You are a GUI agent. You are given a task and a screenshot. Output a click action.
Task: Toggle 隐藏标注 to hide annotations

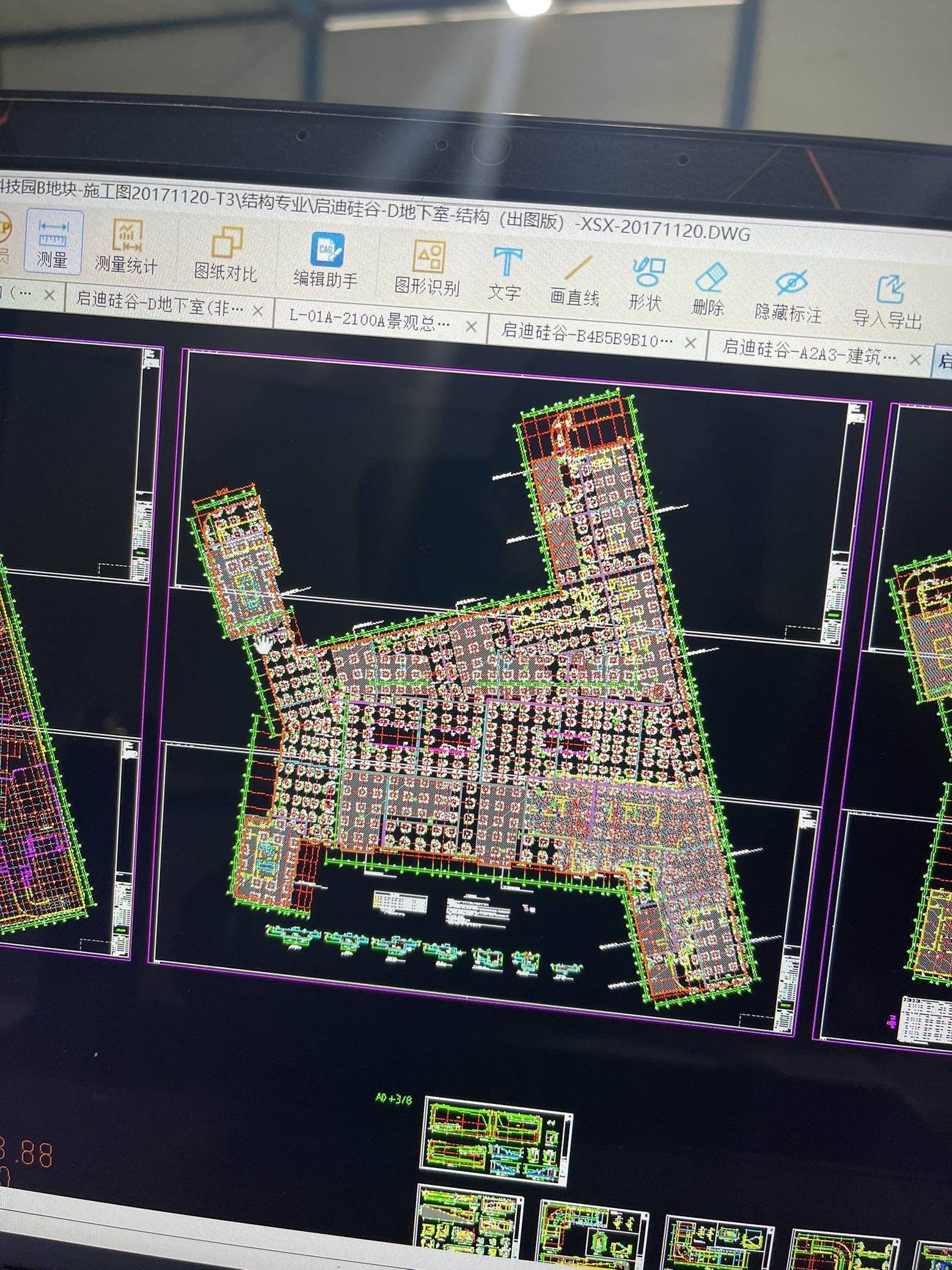pyautogui.click(x=788, y=296)
